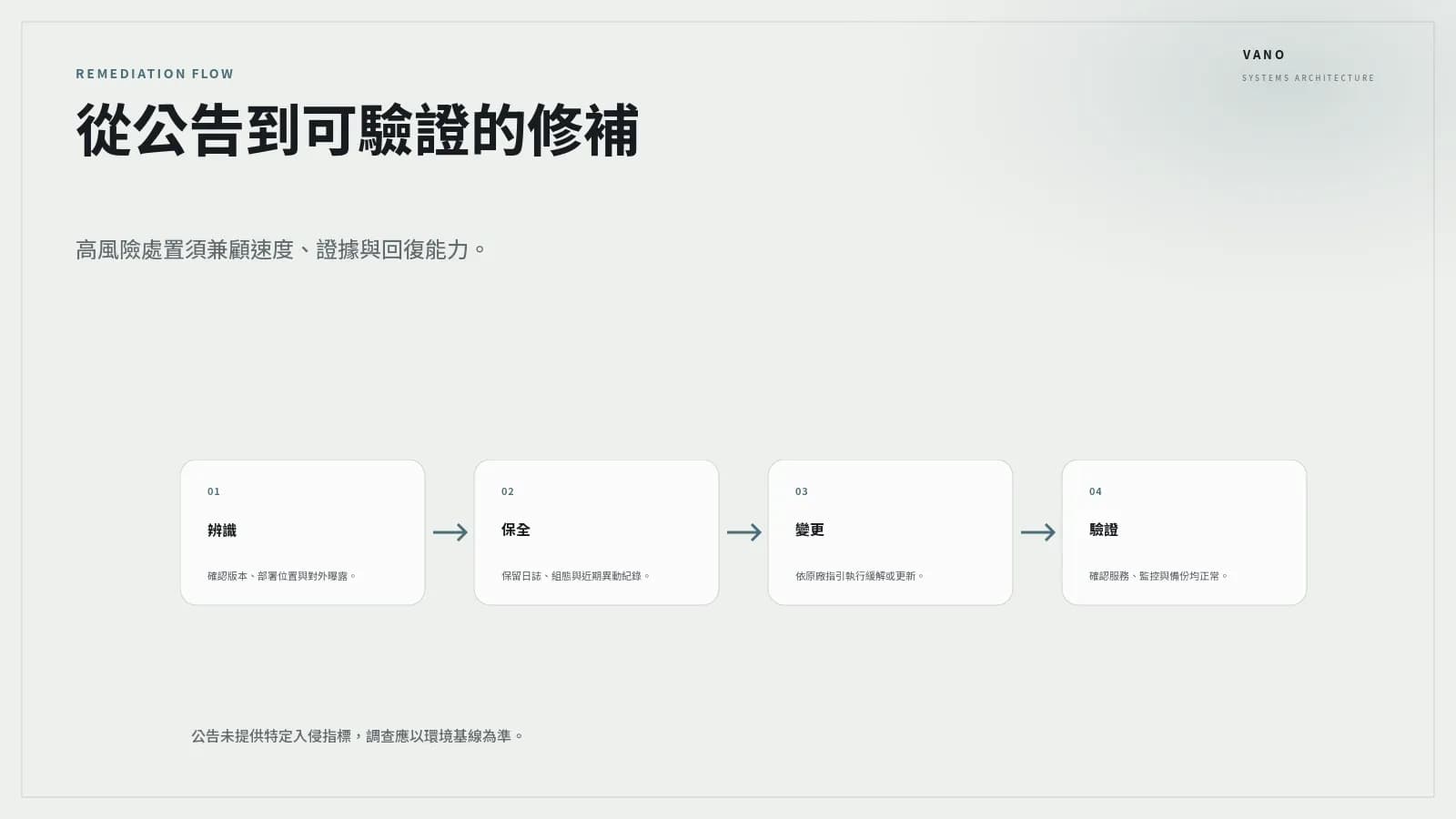The height and width of the screenshot is (819, 1456).
Task: Click the VANO brand name
Action: click(1264, 55)
